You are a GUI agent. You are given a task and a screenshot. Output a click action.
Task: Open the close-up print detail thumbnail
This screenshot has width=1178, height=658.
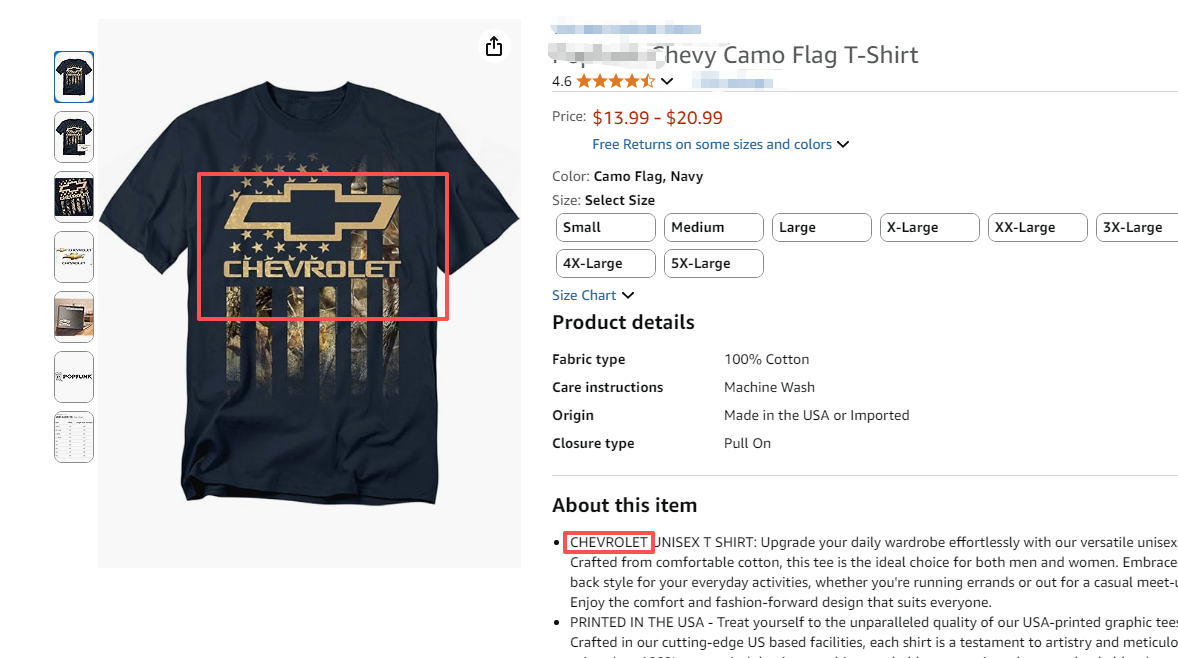(74, 197)
